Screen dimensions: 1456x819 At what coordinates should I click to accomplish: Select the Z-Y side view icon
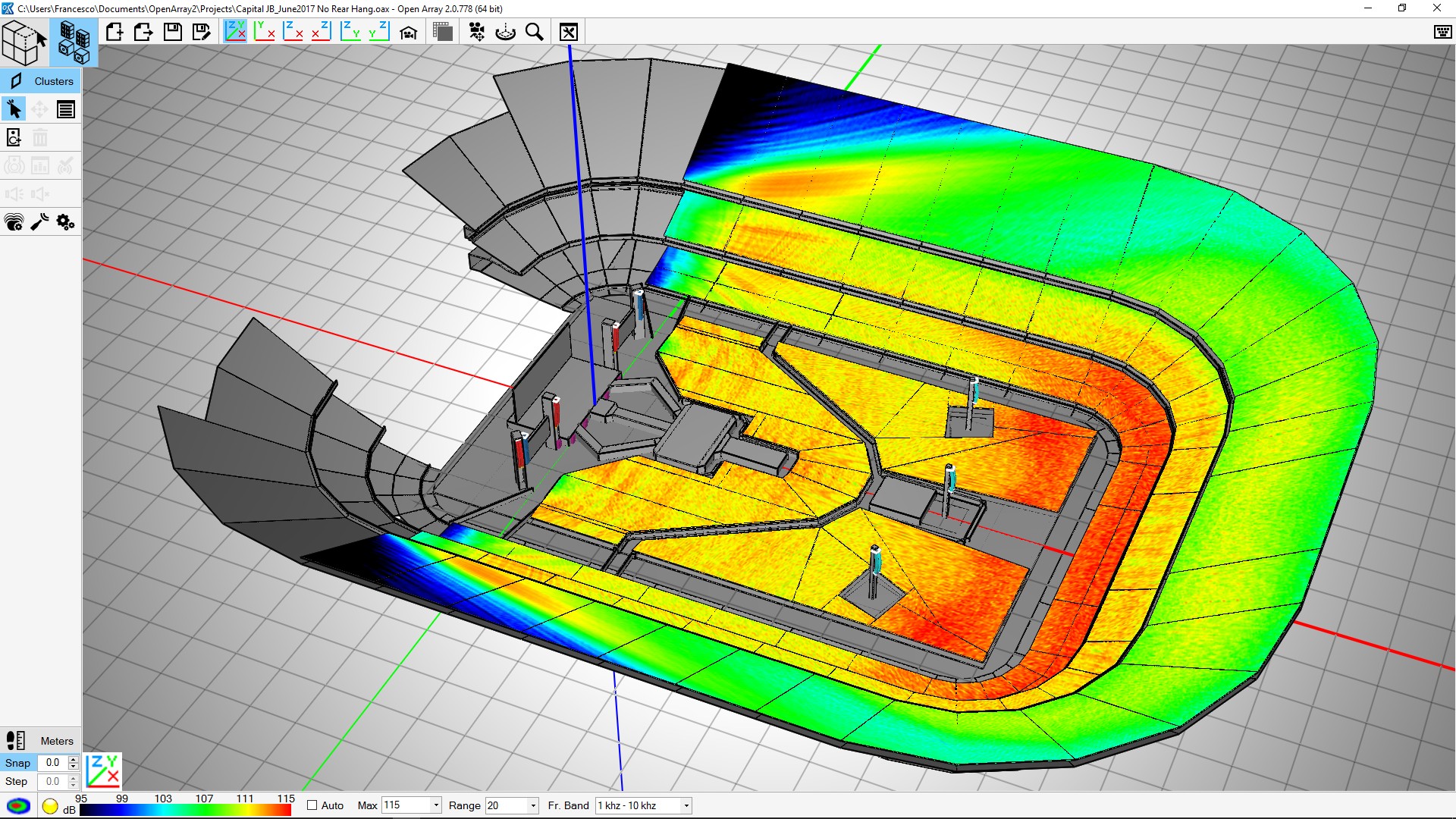coord(350,31)
